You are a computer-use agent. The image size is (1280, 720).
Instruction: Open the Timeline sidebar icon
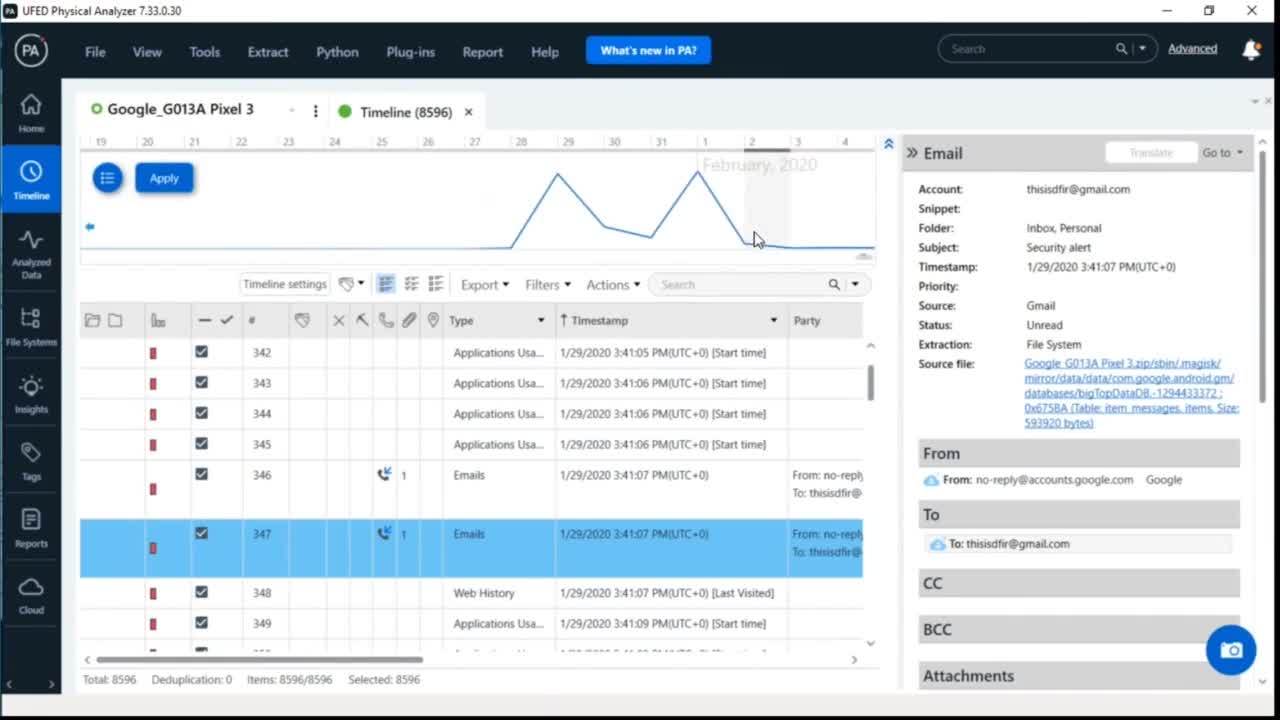(x=31, y=180)
